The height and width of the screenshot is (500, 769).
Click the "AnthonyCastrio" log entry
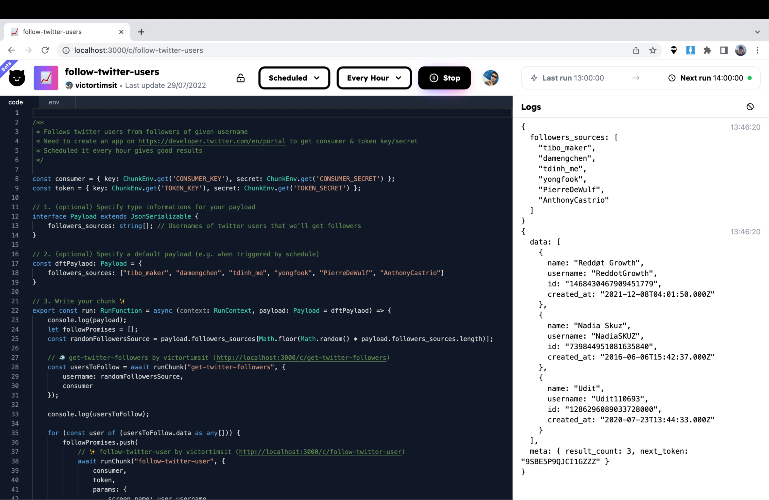point(573,200)
